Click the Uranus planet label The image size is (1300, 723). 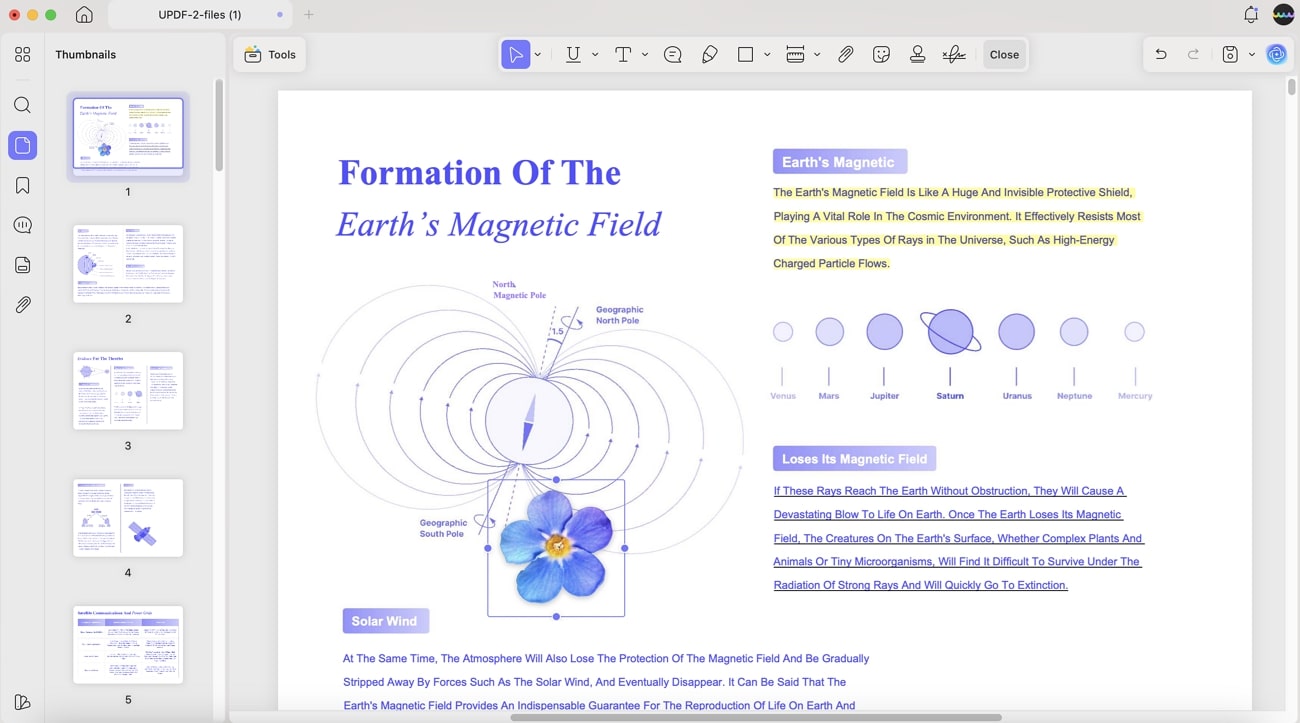(x=1017, y=396)
